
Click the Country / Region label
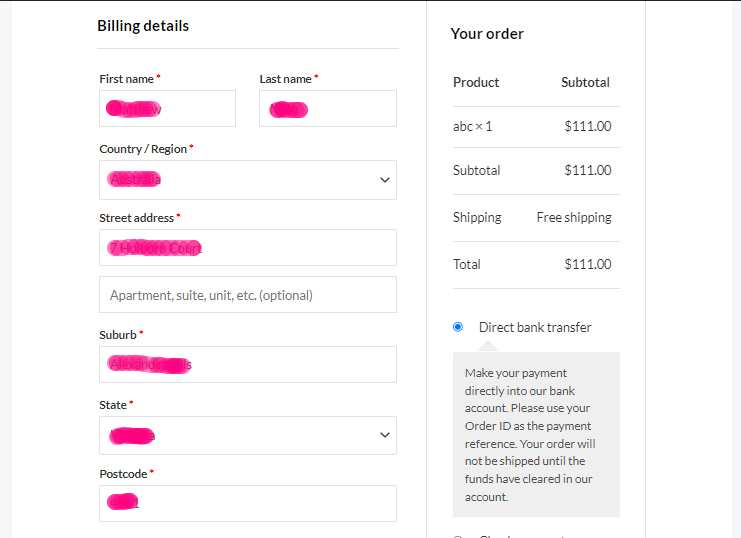point(143,149)
